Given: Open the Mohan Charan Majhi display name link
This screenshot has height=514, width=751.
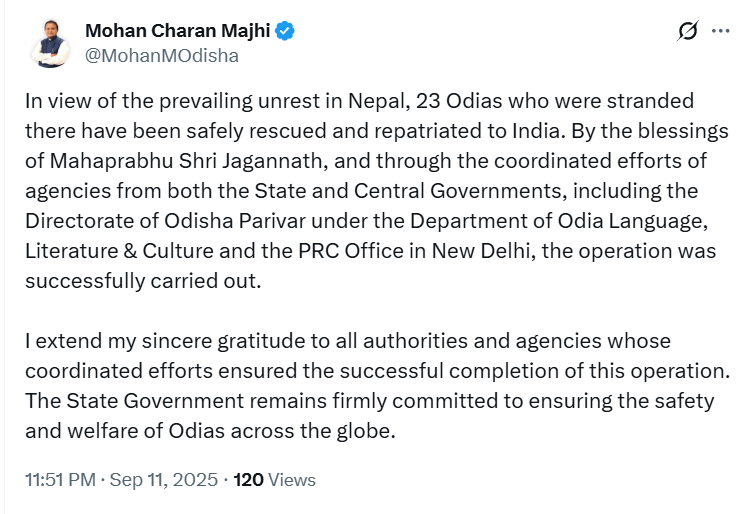Looking at the screenshot, I should pos(177,31).
